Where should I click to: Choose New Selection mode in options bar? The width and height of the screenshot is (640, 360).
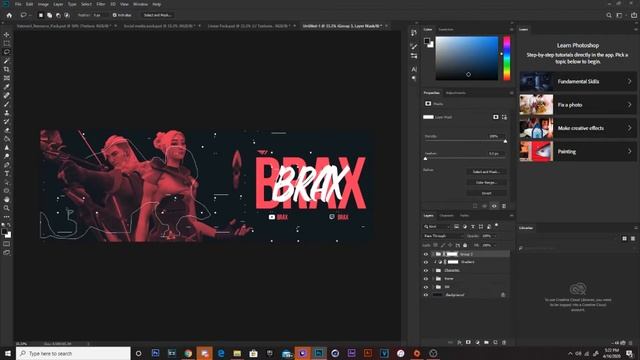click(40, 15)
